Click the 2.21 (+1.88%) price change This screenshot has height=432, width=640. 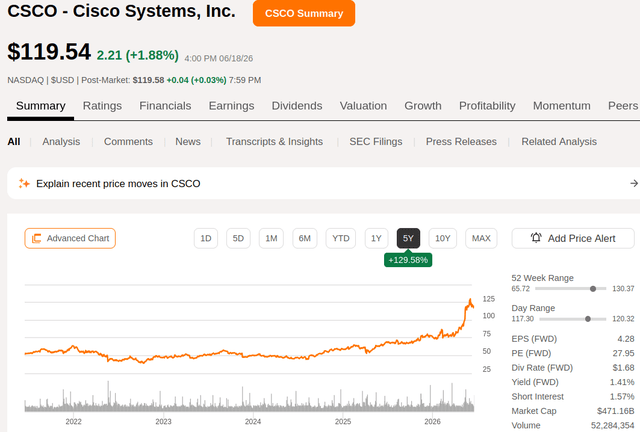(138, 55)
